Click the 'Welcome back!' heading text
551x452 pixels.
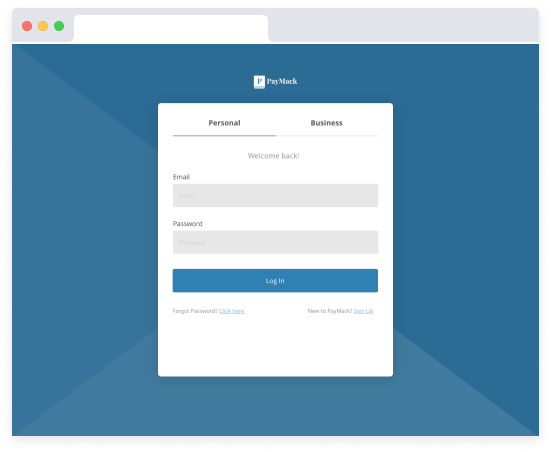coord(273,156)
